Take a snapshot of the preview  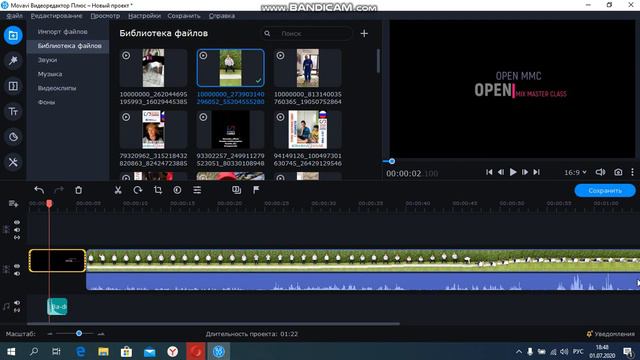click(618, 172)
